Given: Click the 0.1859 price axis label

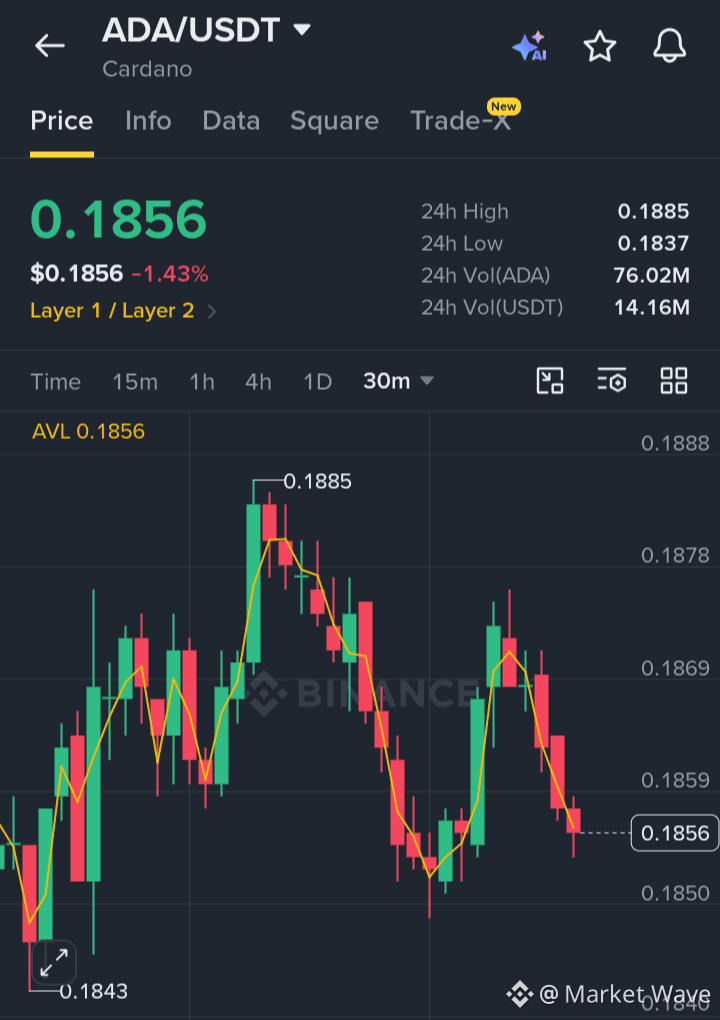Looking at the screenshot, I should [x=675, y=780].
